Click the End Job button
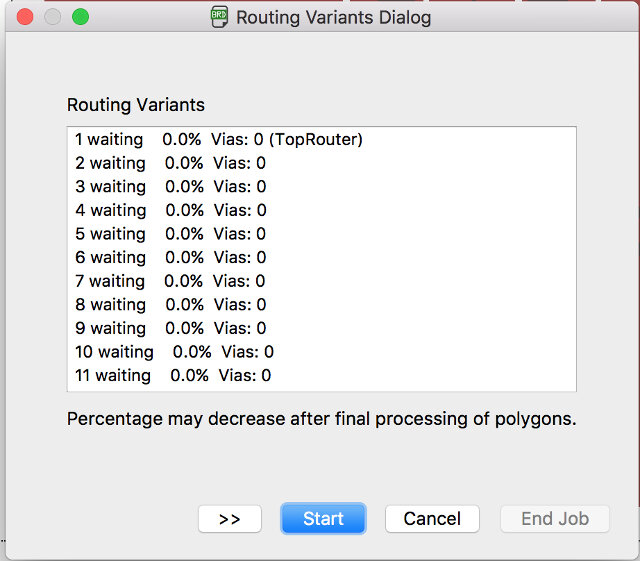 pyautogui.click(x=555, y=519)
